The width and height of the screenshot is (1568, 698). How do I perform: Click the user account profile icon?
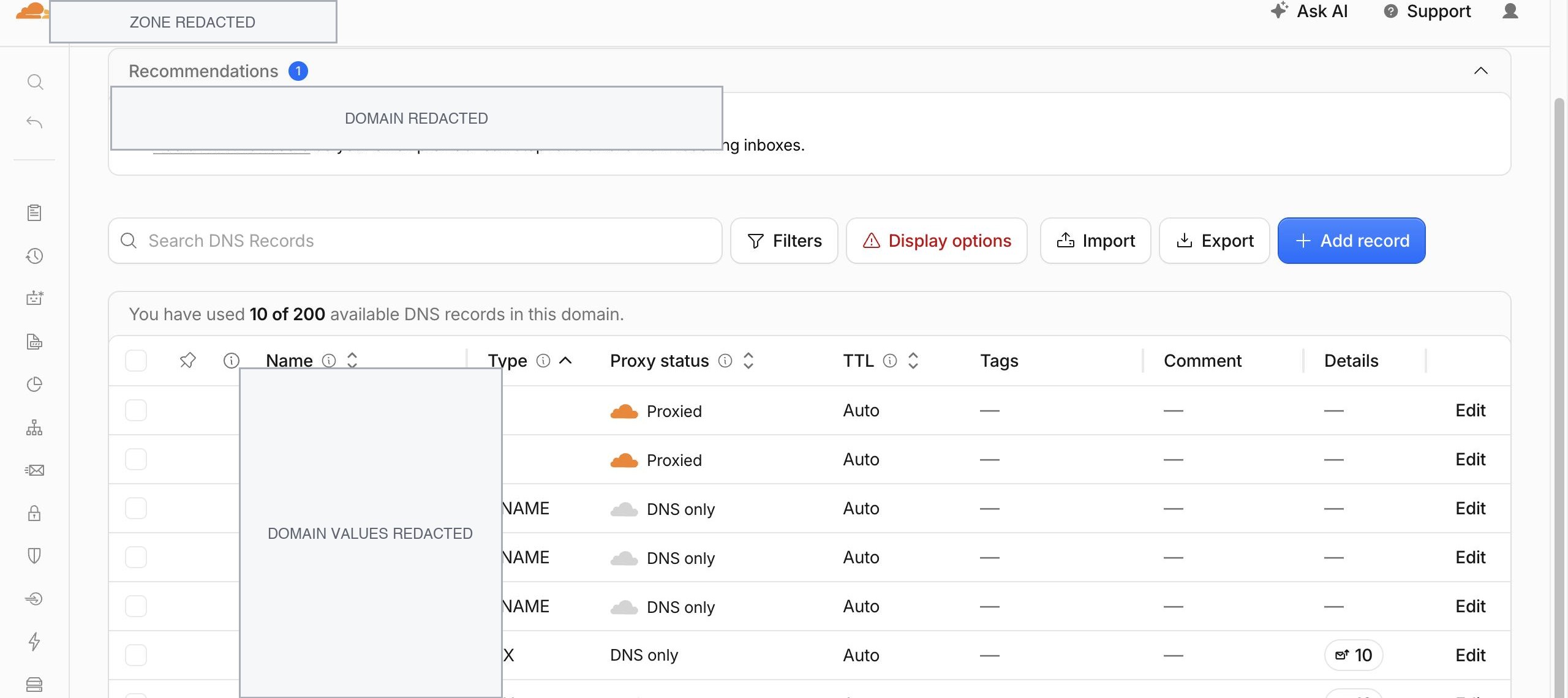pyautogui.click(x=1510, y=11)
